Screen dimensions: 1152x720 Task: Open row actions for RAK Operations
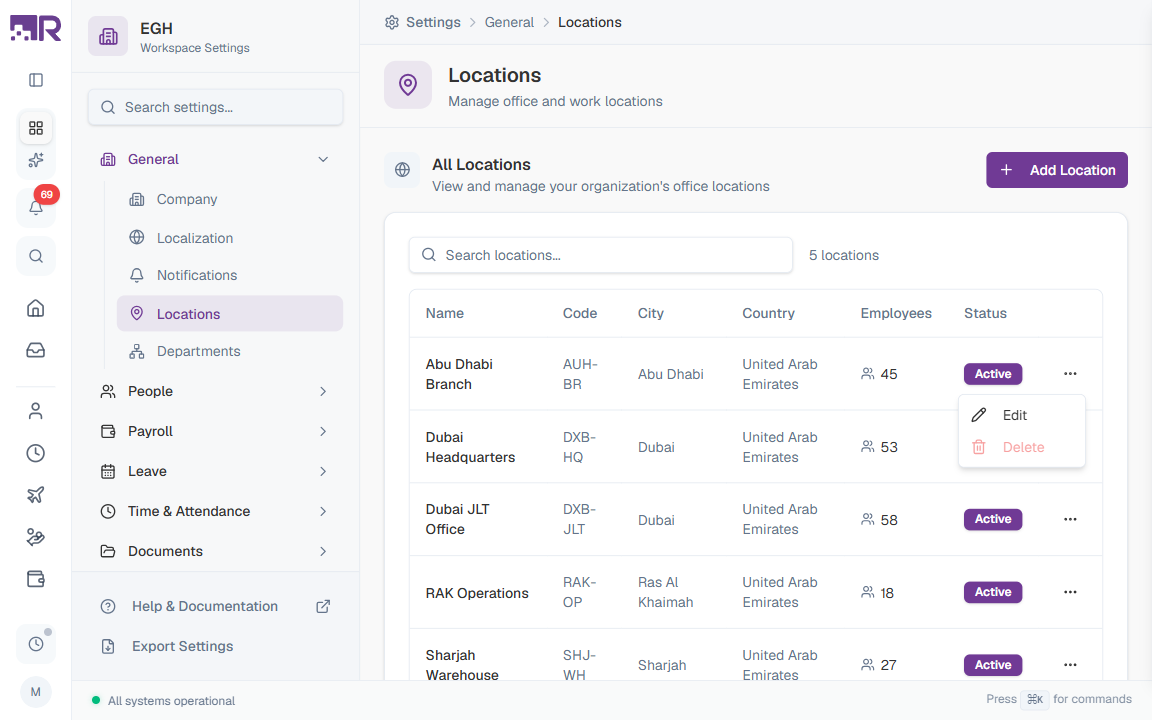click(1070, 592)
